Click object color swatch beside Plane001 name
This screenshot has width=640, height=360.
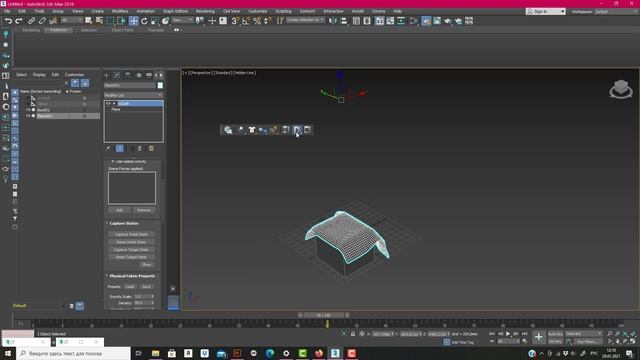click(x=160, y=85)
